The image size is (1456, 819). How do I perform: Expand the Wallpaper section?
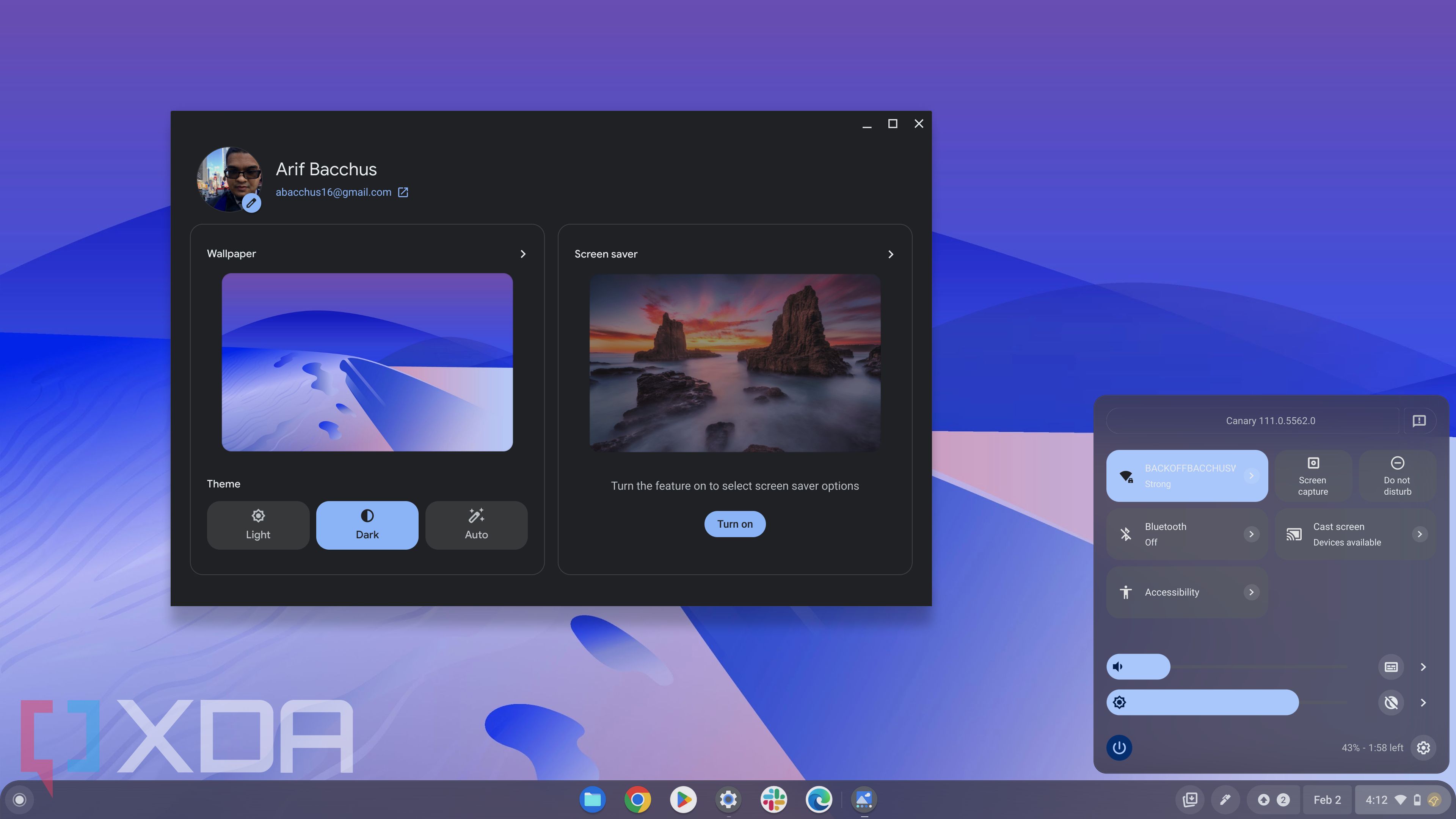pos(522,253)
